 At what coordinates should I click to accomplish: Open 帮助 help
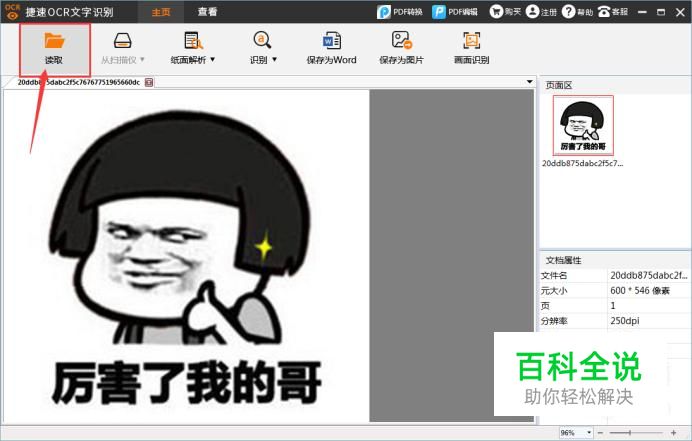(x=577, y=12)
